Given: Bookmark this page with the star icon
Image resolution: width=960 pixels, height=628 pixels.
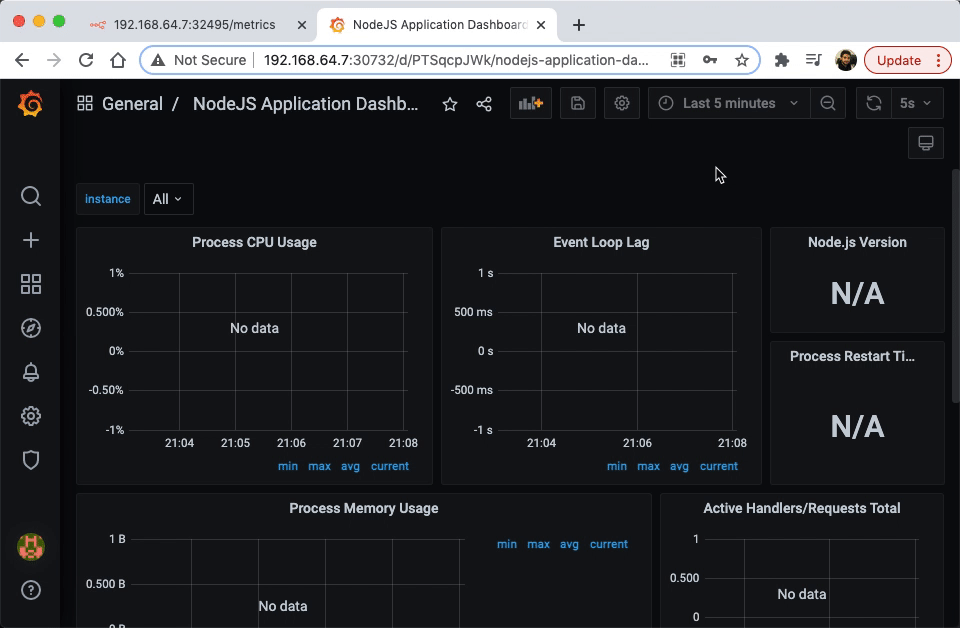Looking at the screenshot, I should pyautogui.click(x=742, y=60).
